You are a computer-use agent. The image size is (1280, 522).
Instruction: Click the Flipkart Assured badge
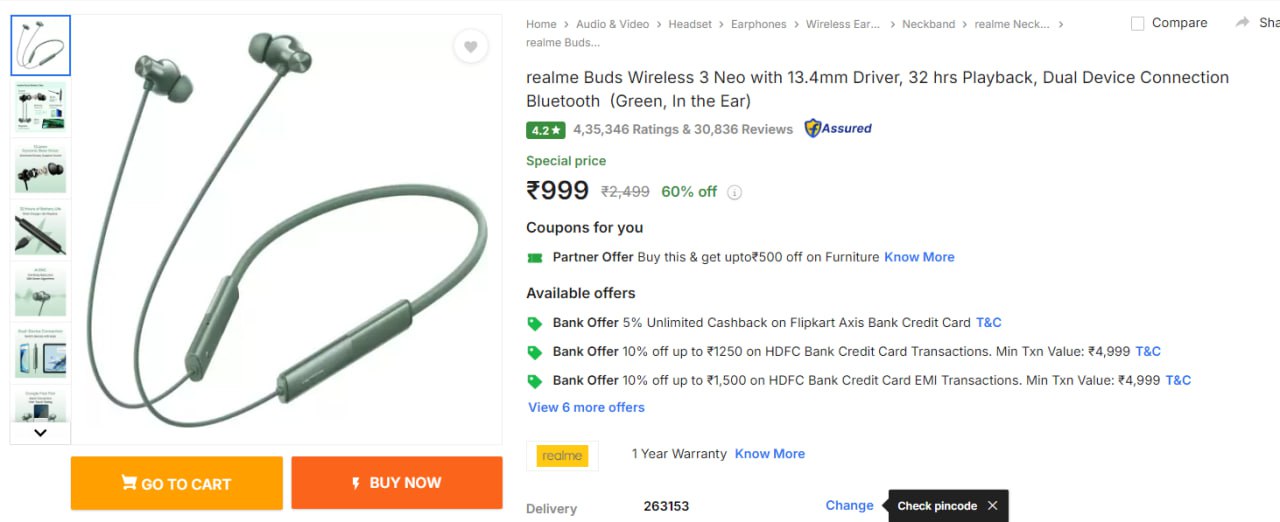838,129
